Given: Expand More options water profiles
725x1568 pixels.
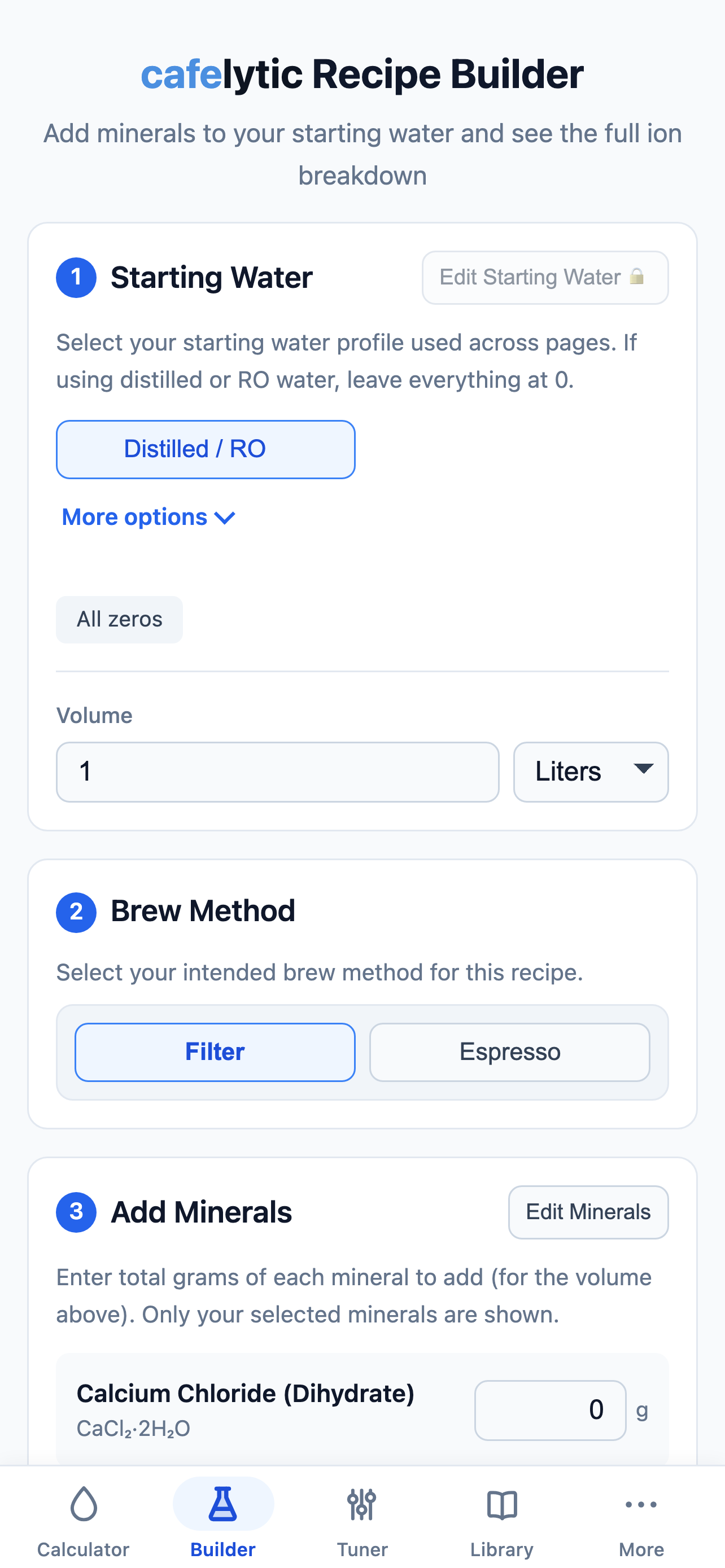Looking at the screenshot, I should point(149,518).
